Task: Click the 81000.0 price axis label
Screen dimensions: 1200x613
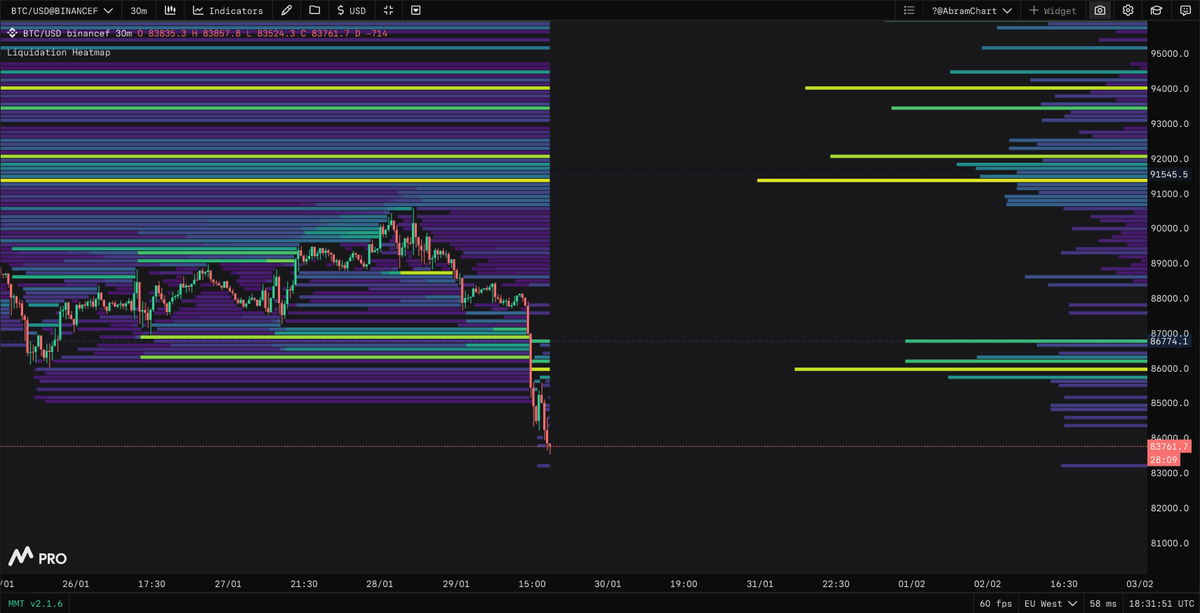Action: [x=1169, y=543]
